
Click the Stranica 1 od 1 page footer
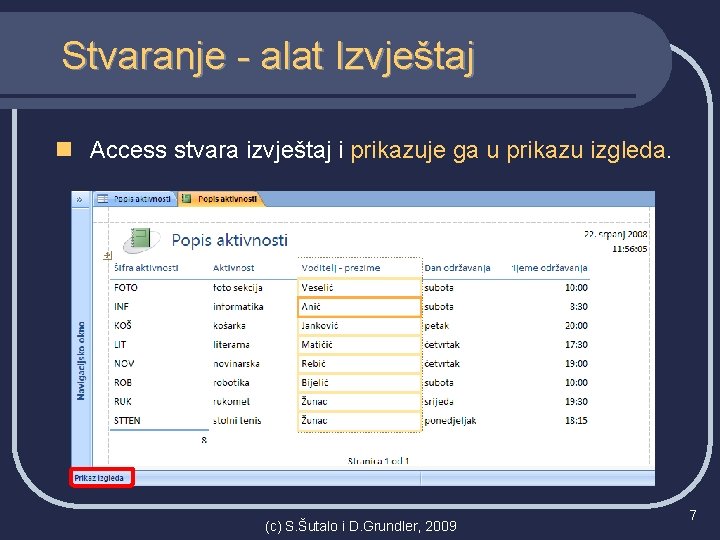pos(378,461)
